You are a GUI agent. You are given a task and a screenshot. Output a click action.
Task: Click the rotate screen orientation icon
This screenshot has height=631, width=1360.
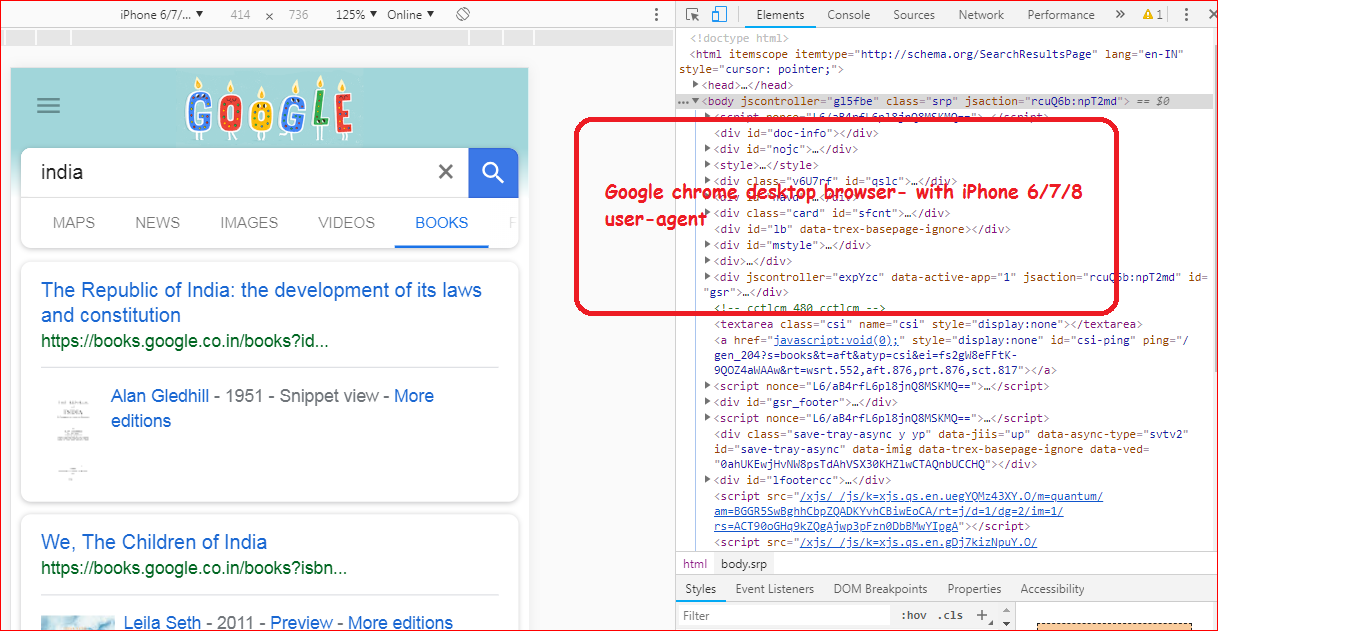pyautogui.click(x=463, y=15)
